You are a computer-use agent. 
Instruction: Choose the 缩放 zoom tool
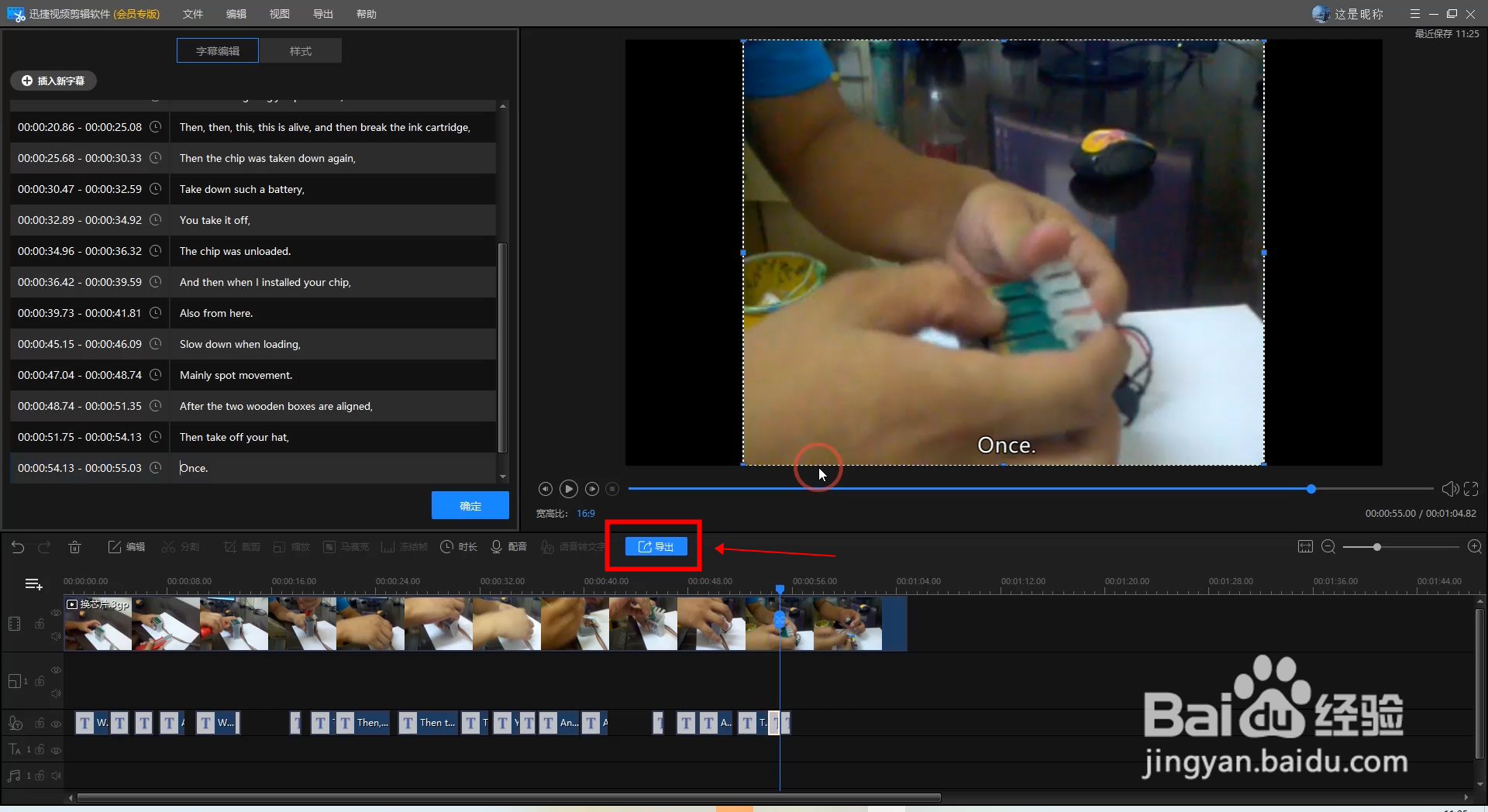[291, 547]
